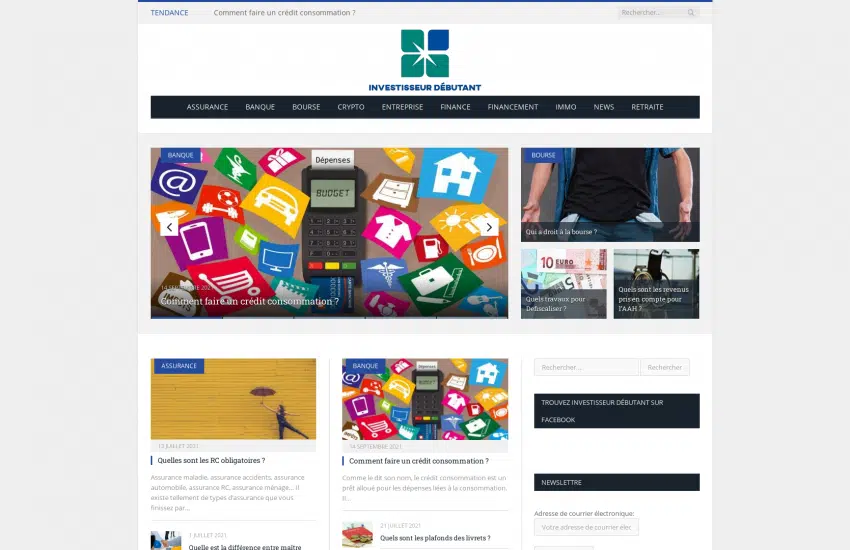Focus the sidebar Rechercher input field

[586, 367]
